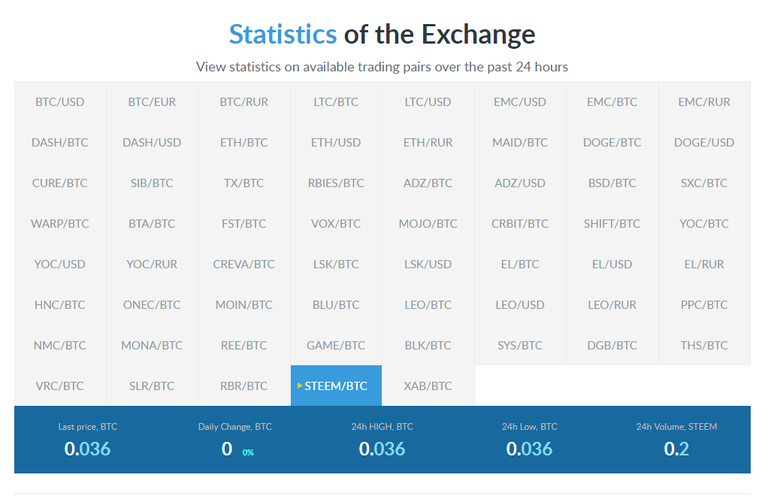This screenshot has height=496, width=768.
Task: Show LSK/USD statistics
Action: (428, 264)
